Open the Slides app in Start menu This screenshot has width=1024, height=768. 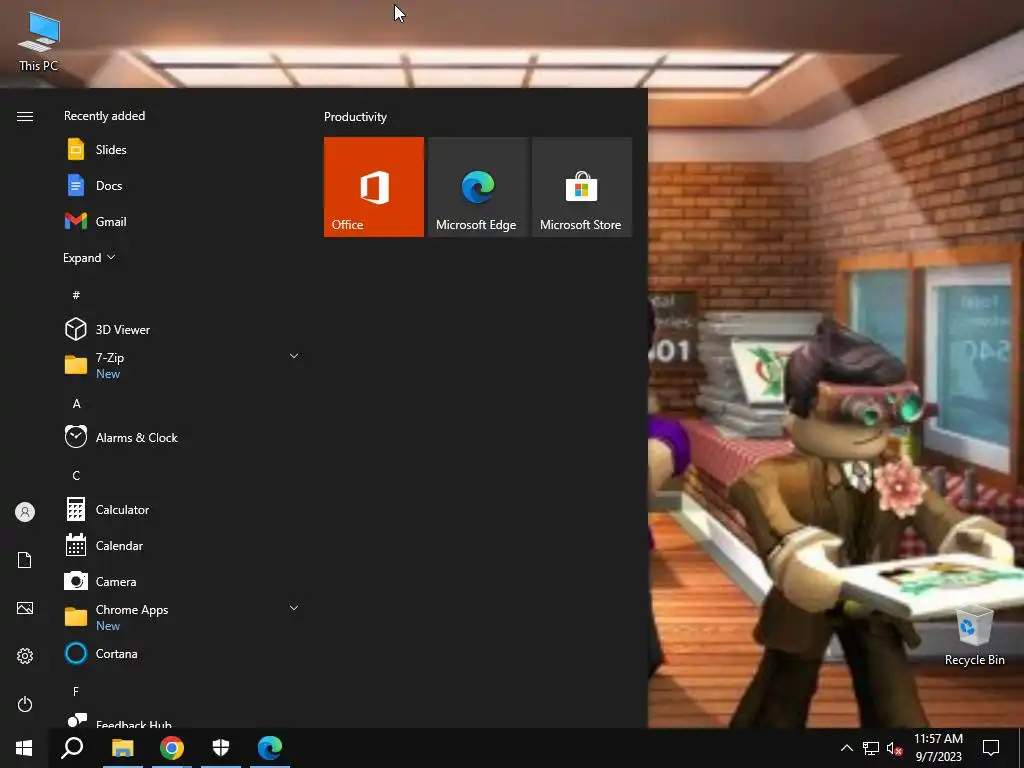click(x=183, y=150)
